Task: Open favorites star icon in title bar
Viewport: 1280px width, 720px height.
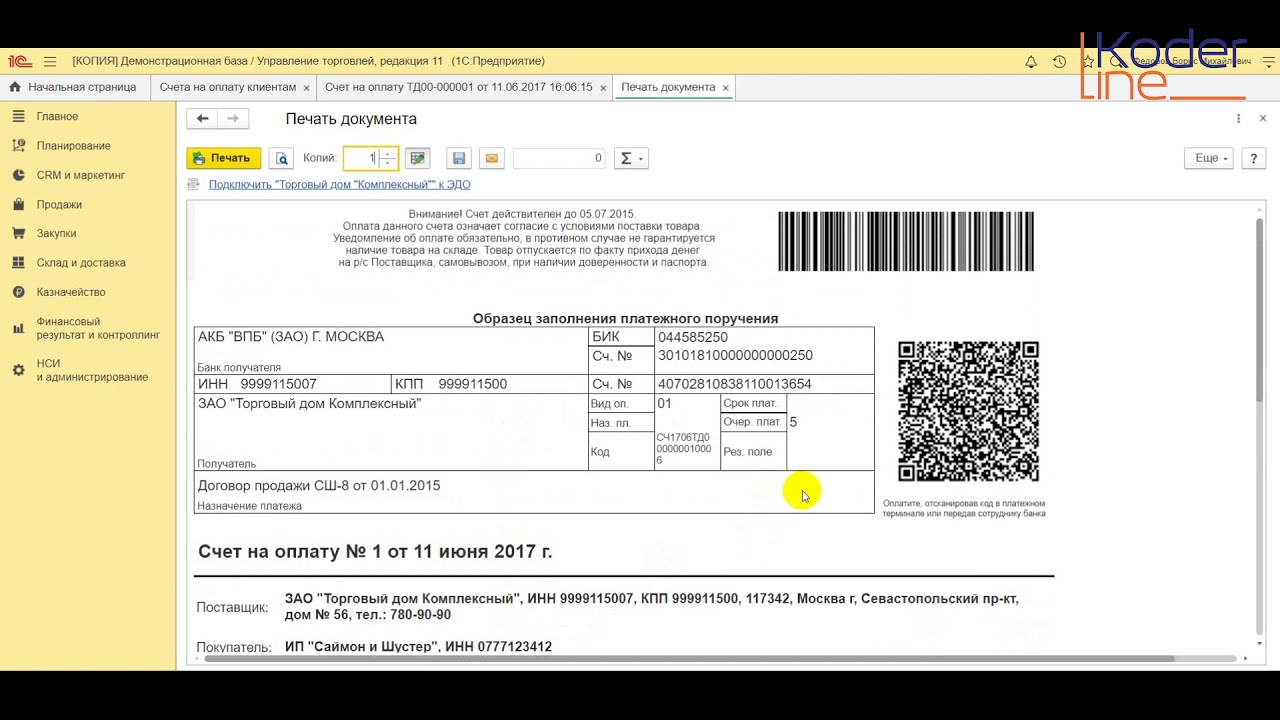Action: pos(1088,62)
